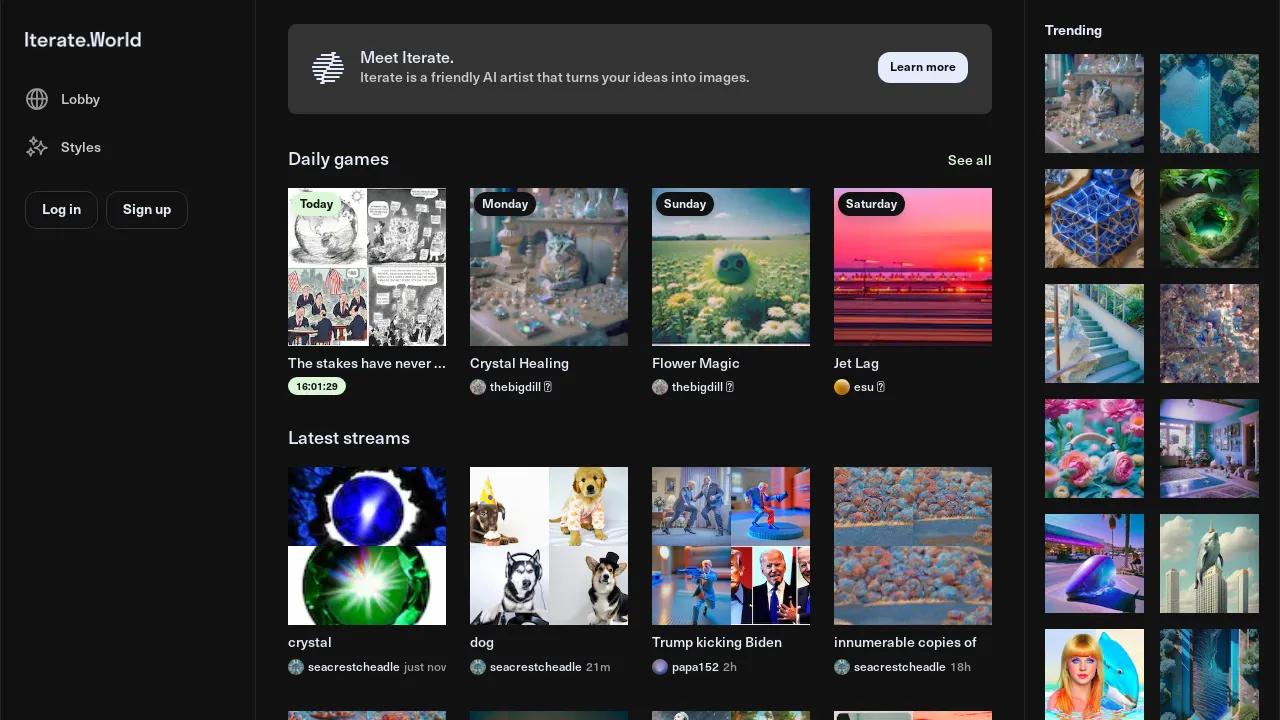Click seacrestcheadle avatar under crystal stream
This screenshot has height=720, width=1280.
click(296, 667)
